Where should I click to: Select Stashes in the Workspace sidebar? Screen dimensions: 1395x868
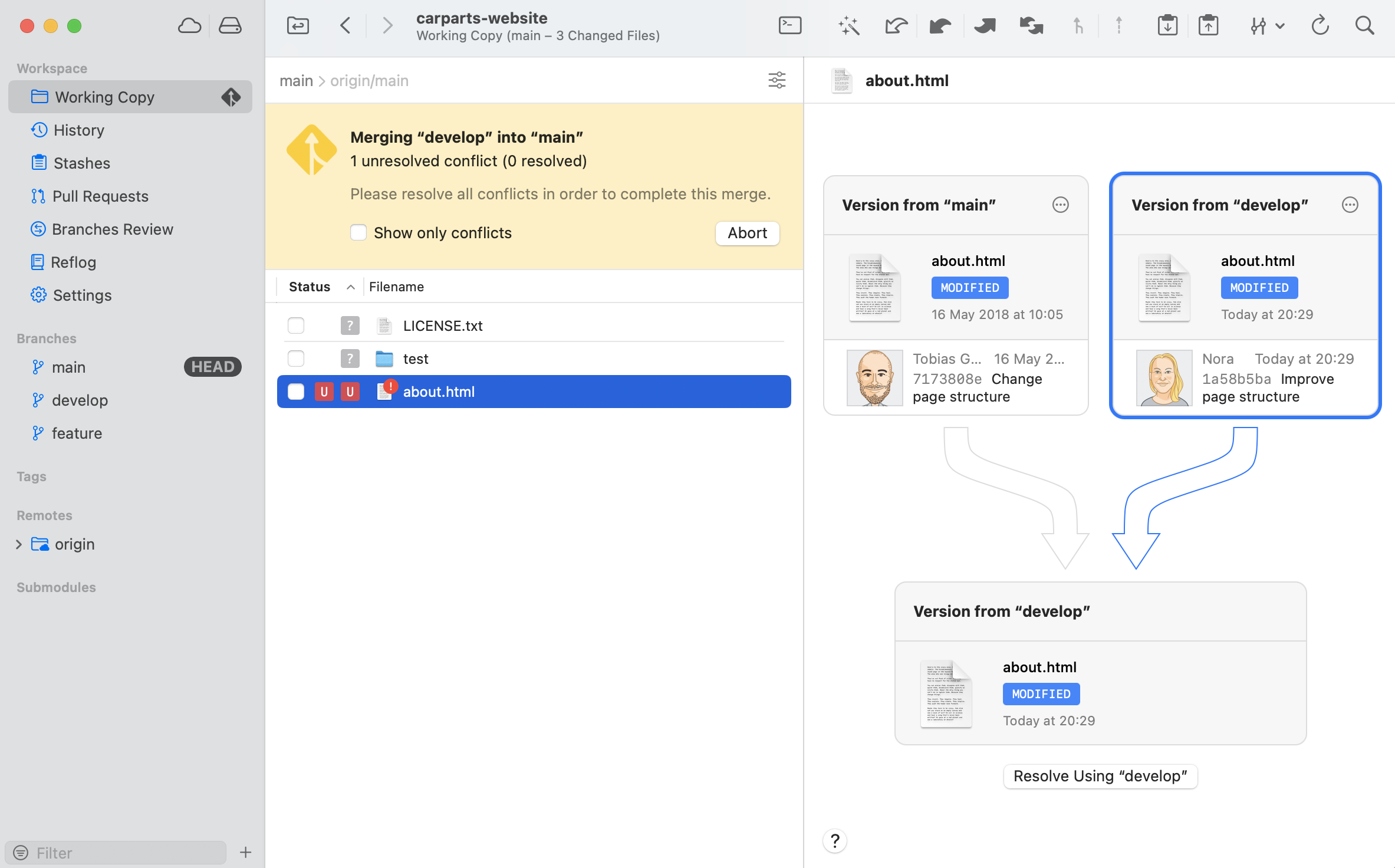click(81, 163)
